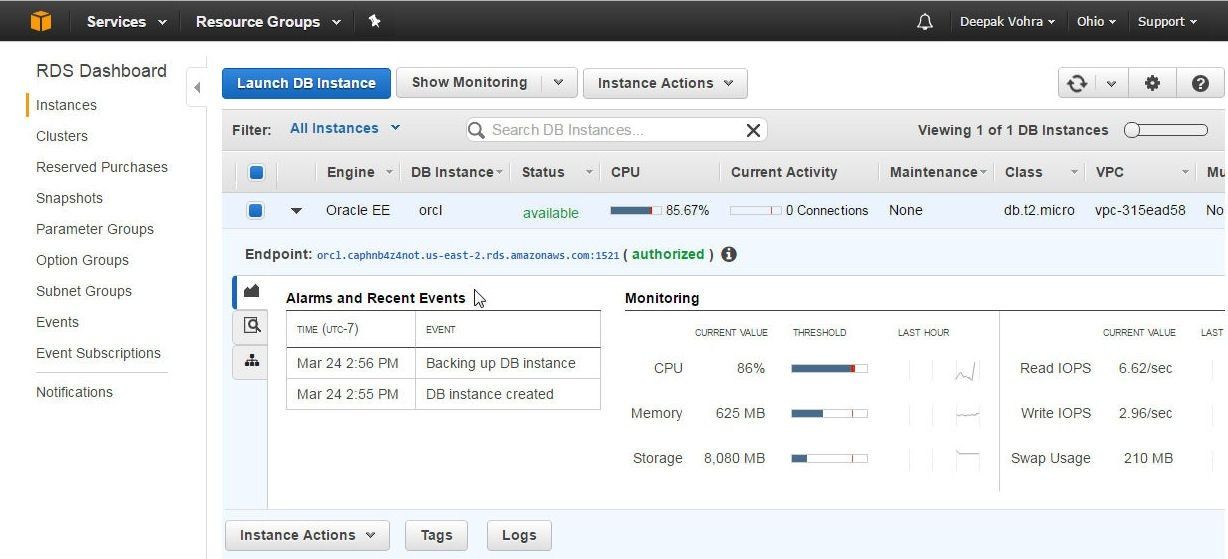Open the Subnet Groups sidebar link
Viewport: 1228px width, 559px height.
[x=84, y=291]
